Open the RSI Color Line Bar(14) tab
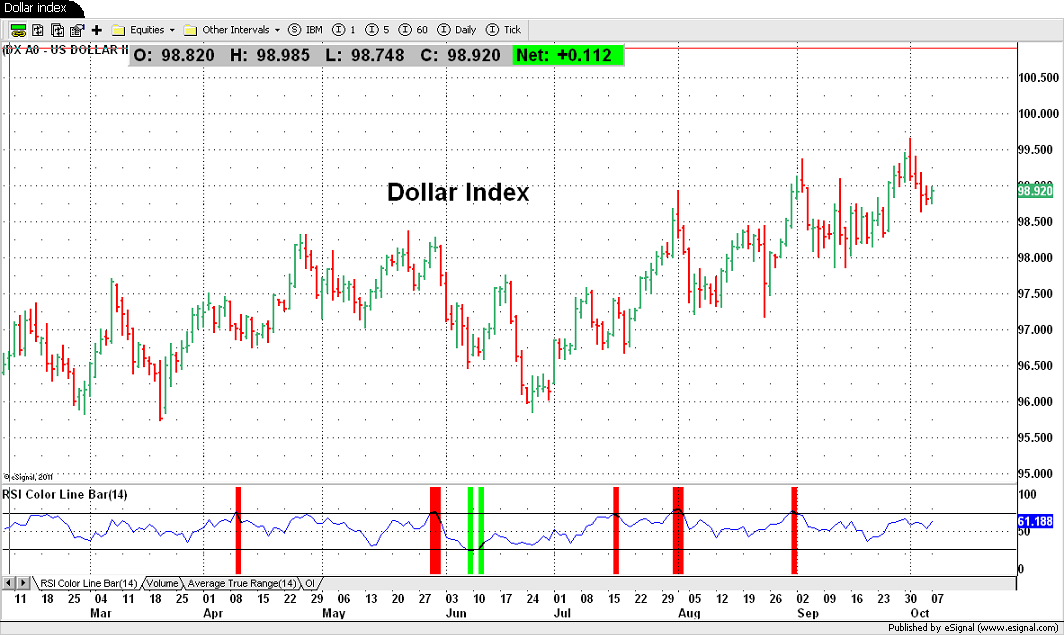 coord(88,583)
